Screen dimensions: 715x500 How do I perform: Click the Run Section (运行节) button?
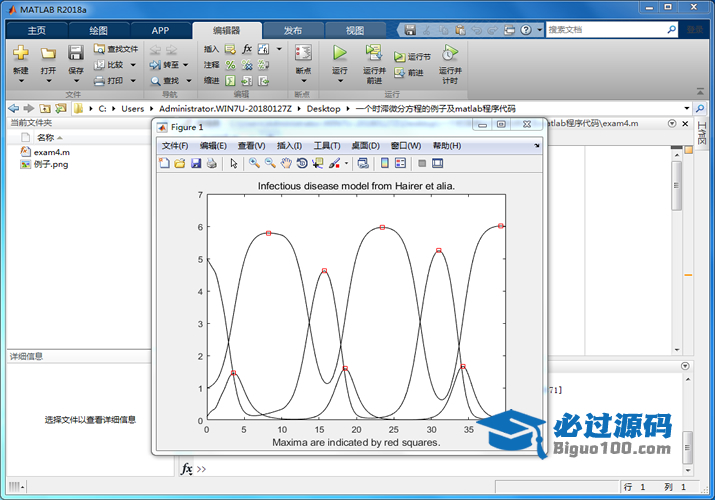tap(412, 57)
